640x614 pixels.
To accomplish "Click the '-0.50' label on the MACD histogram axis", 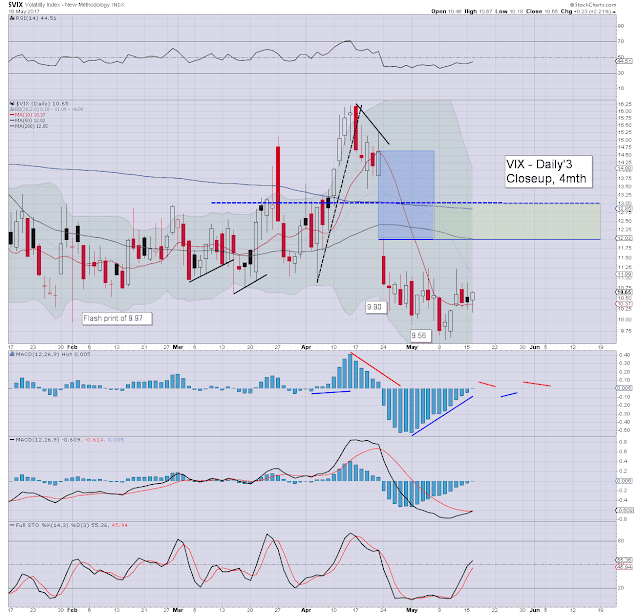I will [624, 430].
